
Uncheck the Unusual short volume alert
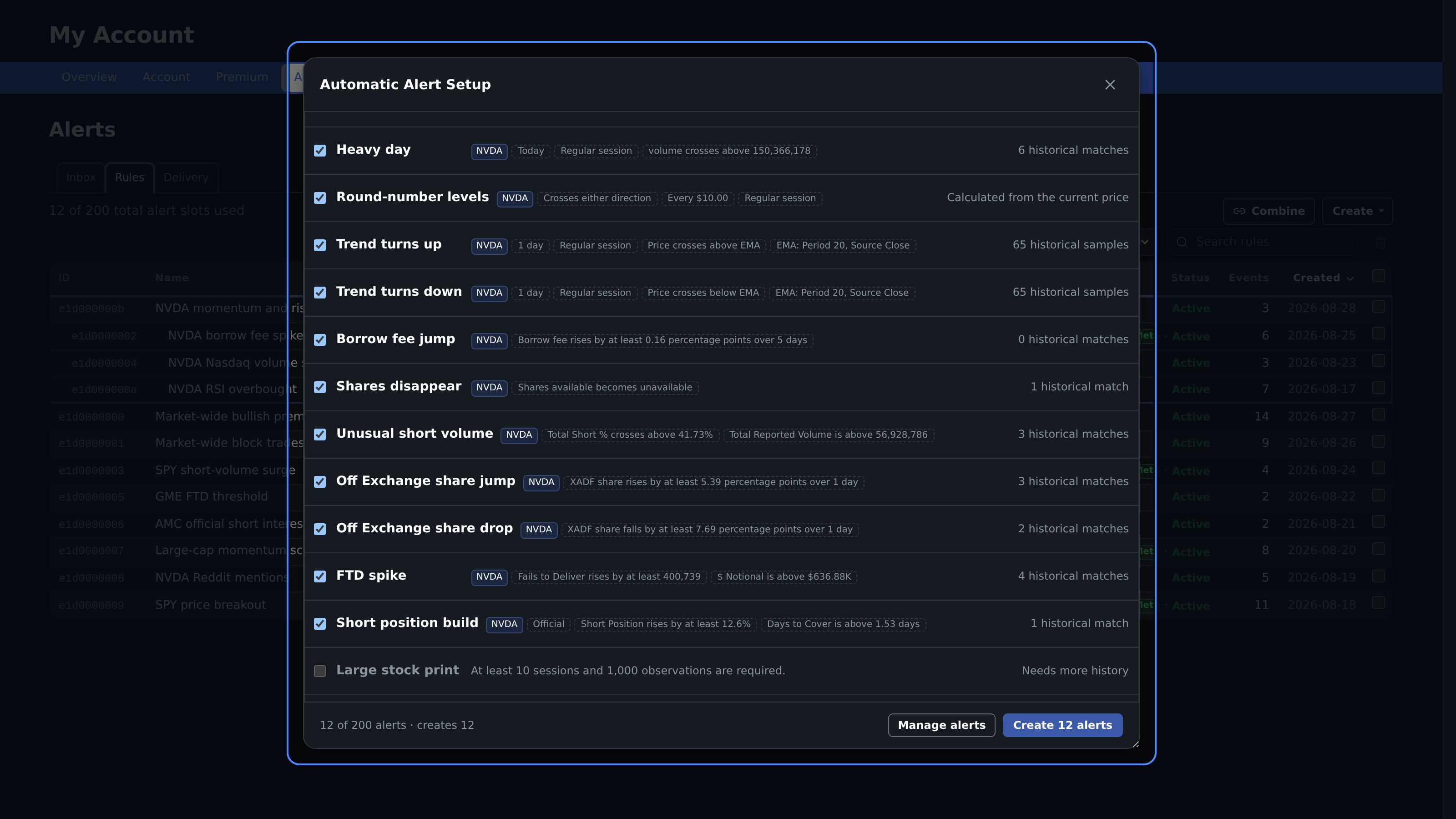pos(320,434)
